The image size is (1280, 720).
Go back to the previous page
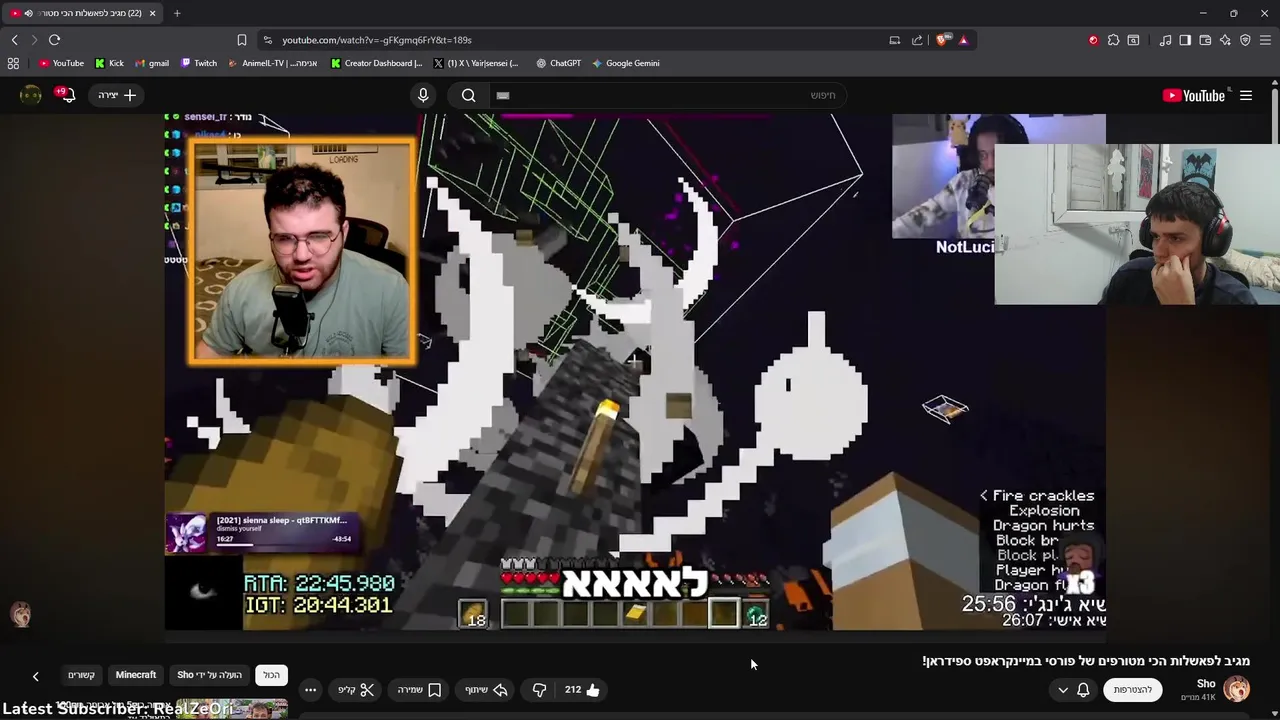click(15, 40)
